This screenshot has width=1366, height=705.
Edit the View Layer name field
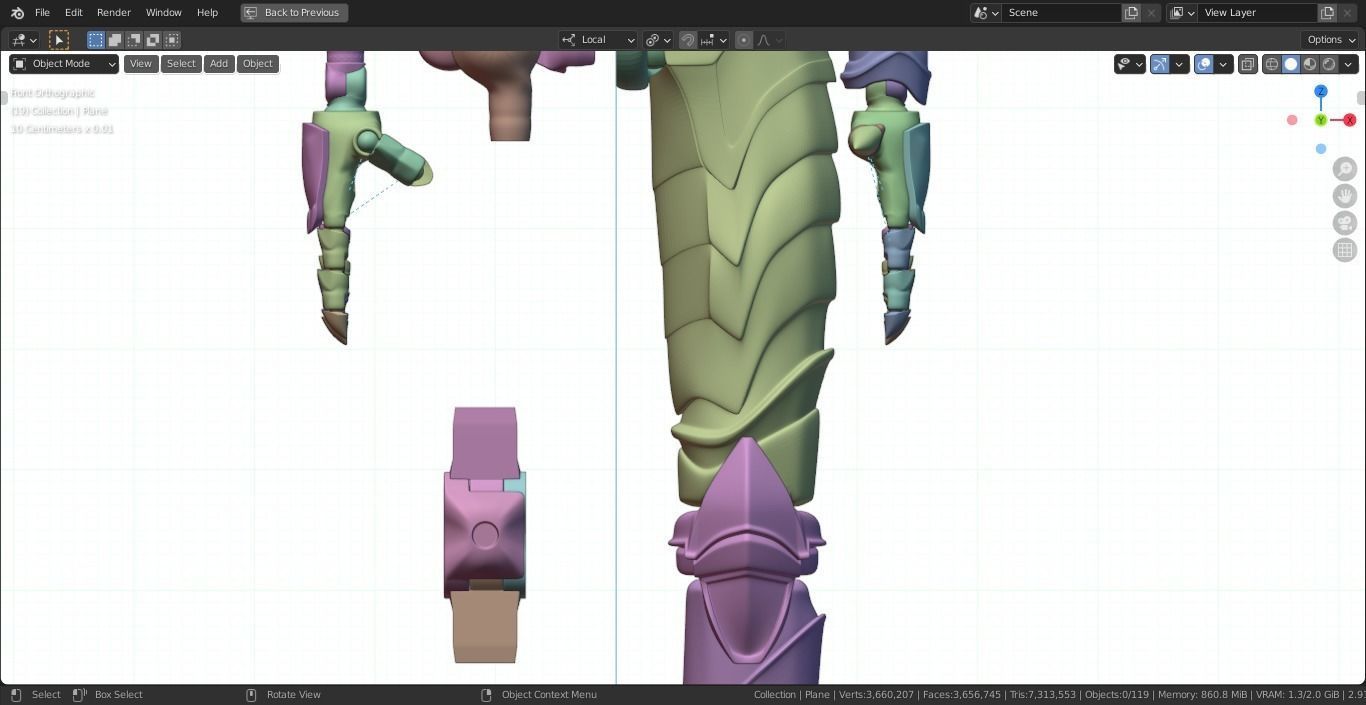(x=1258, y=13)
